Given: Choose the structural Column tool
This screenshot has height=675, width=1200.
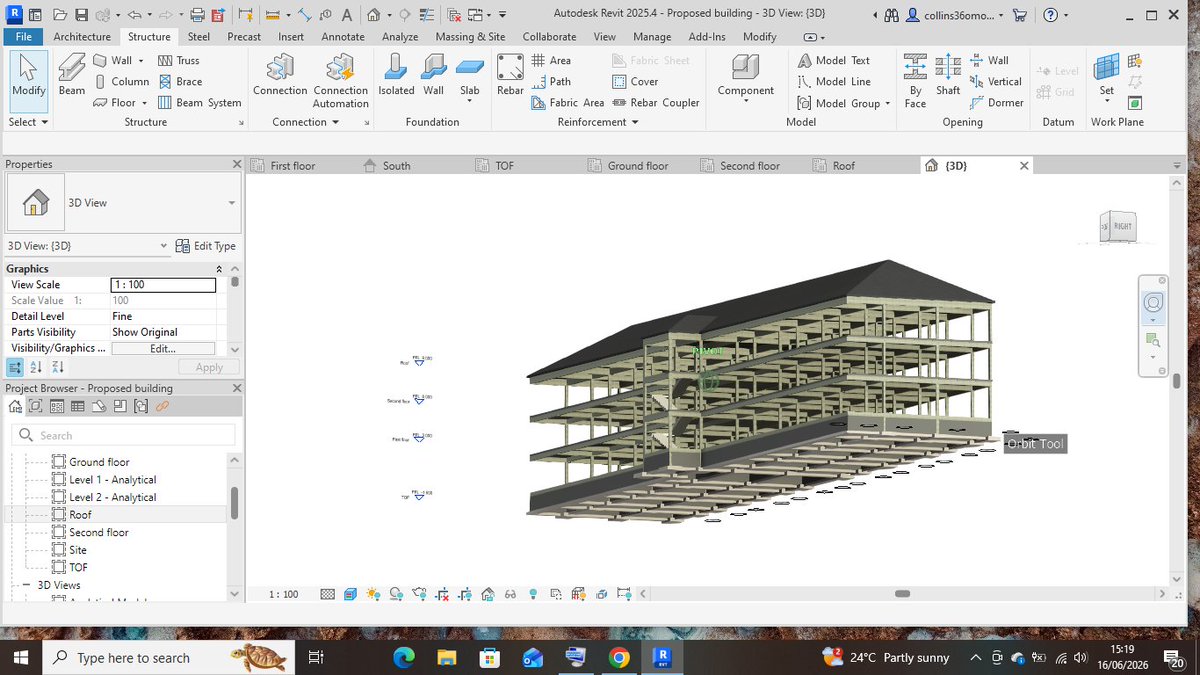Looking at the screenshot, I should [122, 82].
